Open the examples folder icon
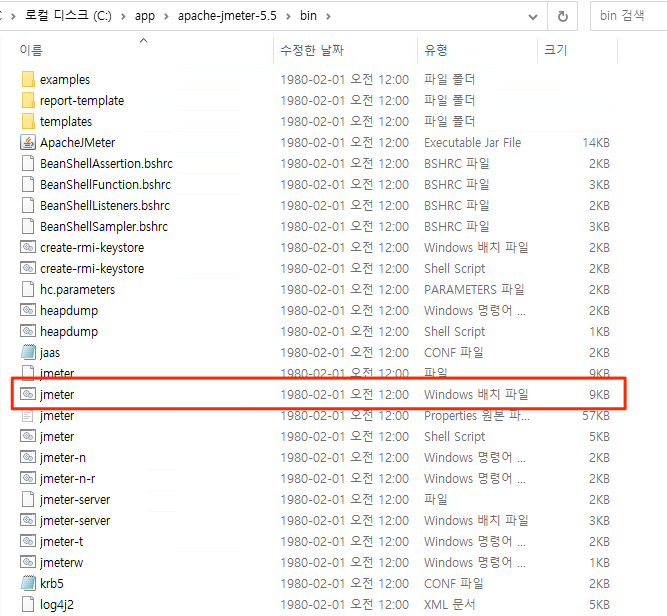Image resolution: width=667 pixels, height=616 pixels. 28,80
